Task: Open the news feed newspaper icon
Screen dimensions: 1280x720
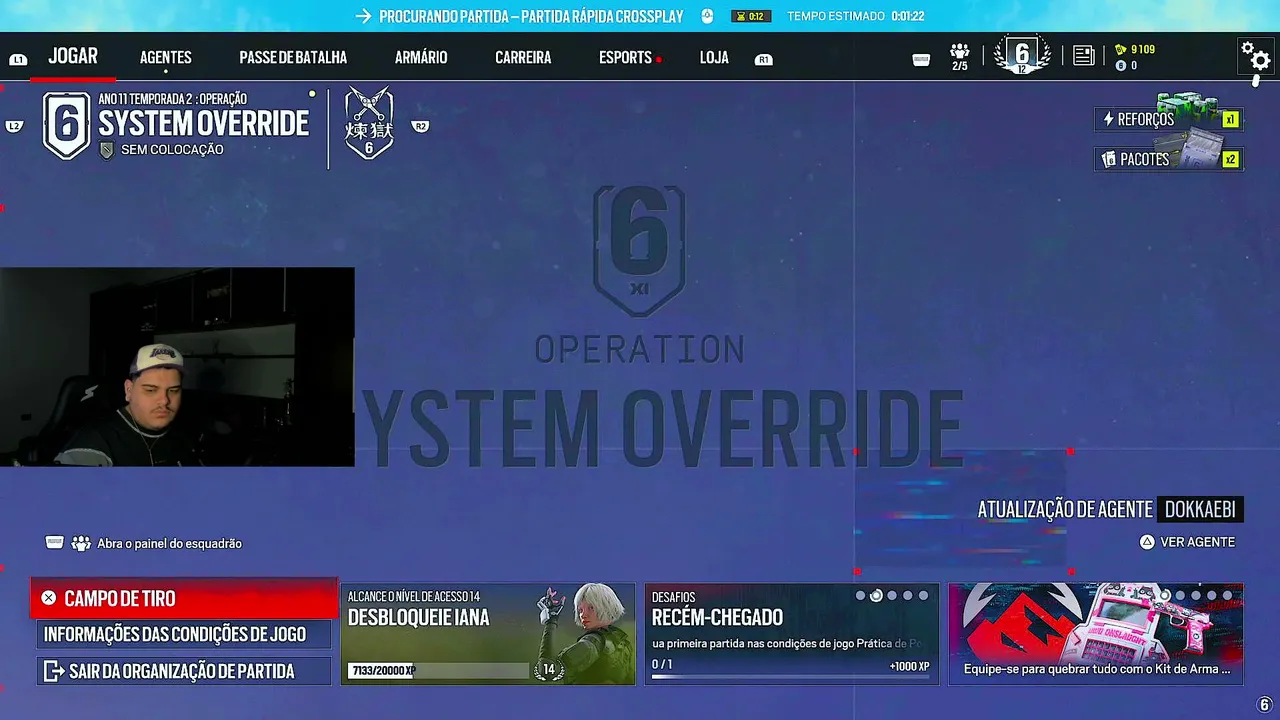Action: click(1083, 56)
